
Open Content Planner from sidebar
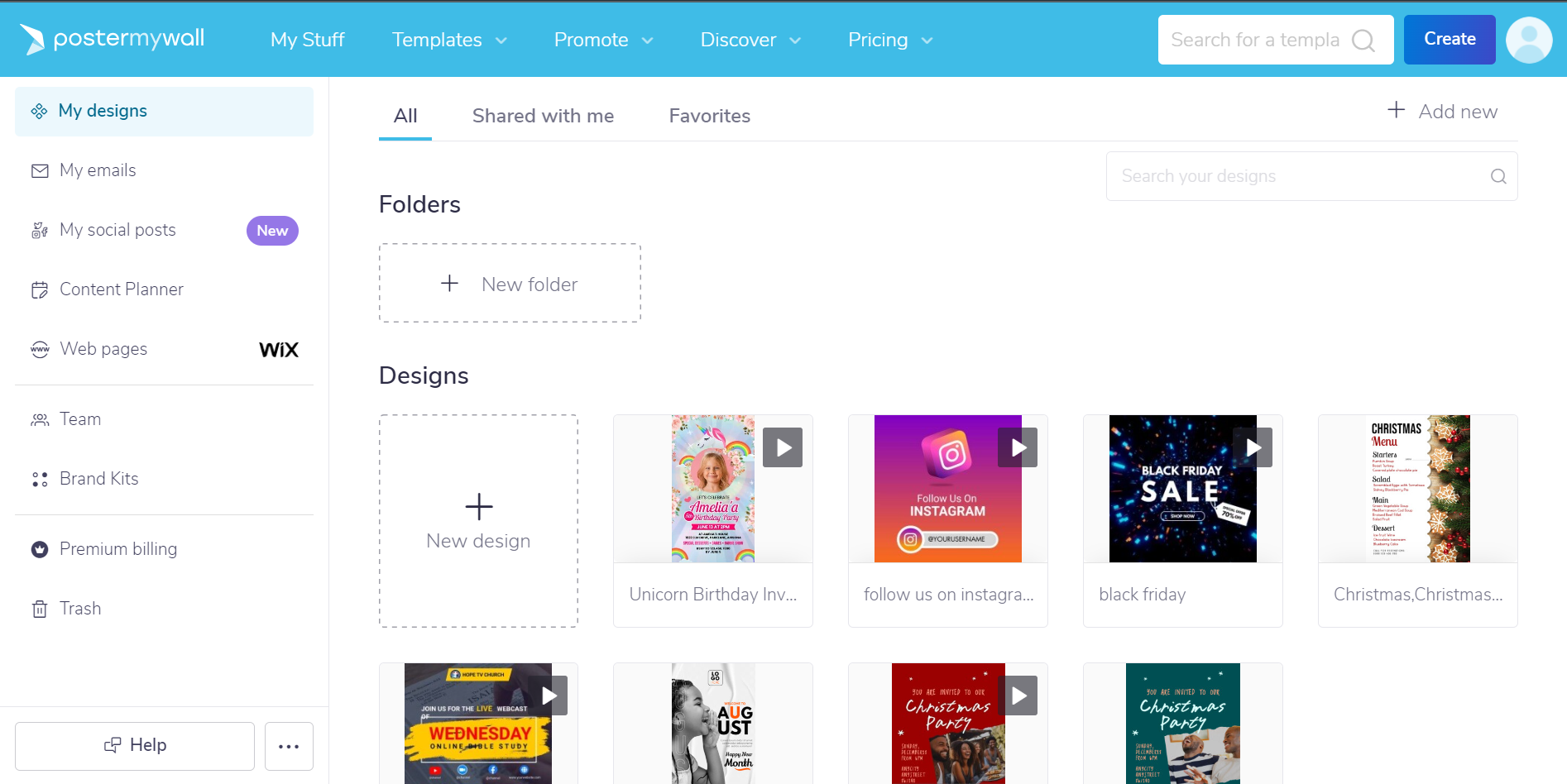click(x=121, y=289)
